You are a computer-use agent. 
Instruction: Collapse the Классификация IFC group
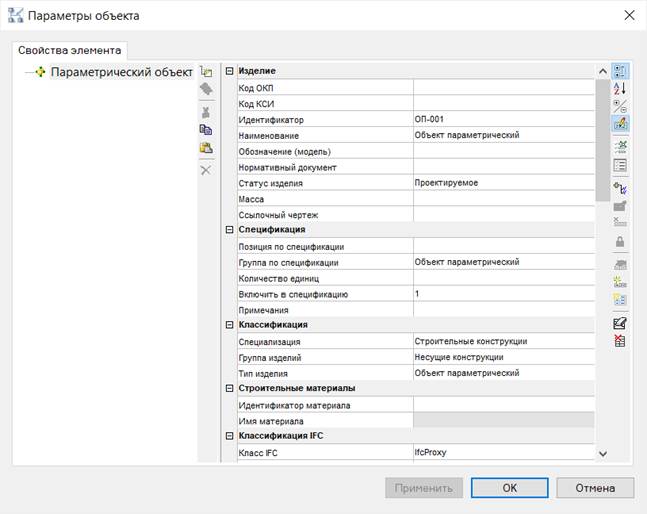pyautogui.click(x=230, y=436)
